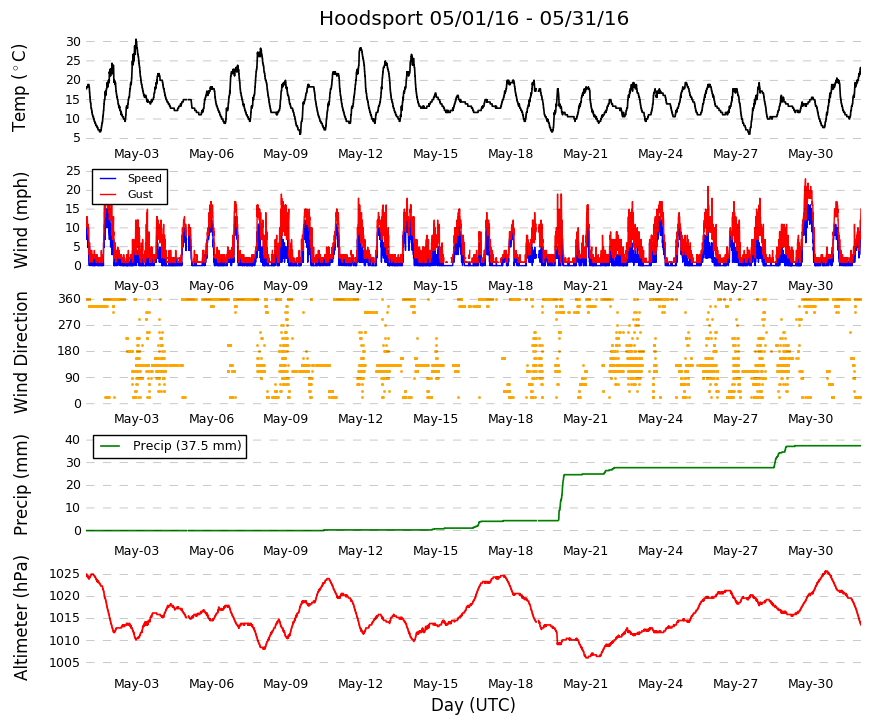Click the green Precip legend line

[111, 446]
